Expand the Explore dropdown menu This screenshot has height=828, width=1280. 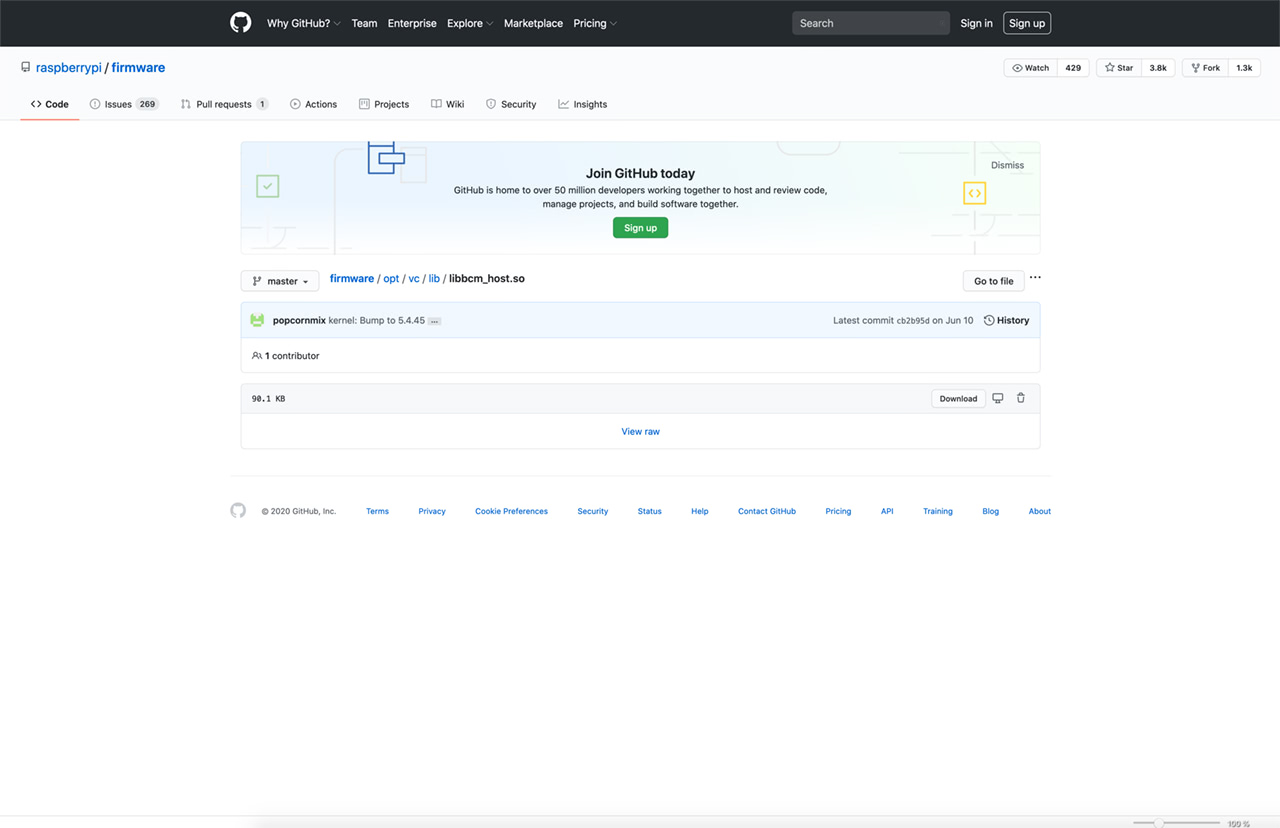pyautogui.click(x=470, y=23)
